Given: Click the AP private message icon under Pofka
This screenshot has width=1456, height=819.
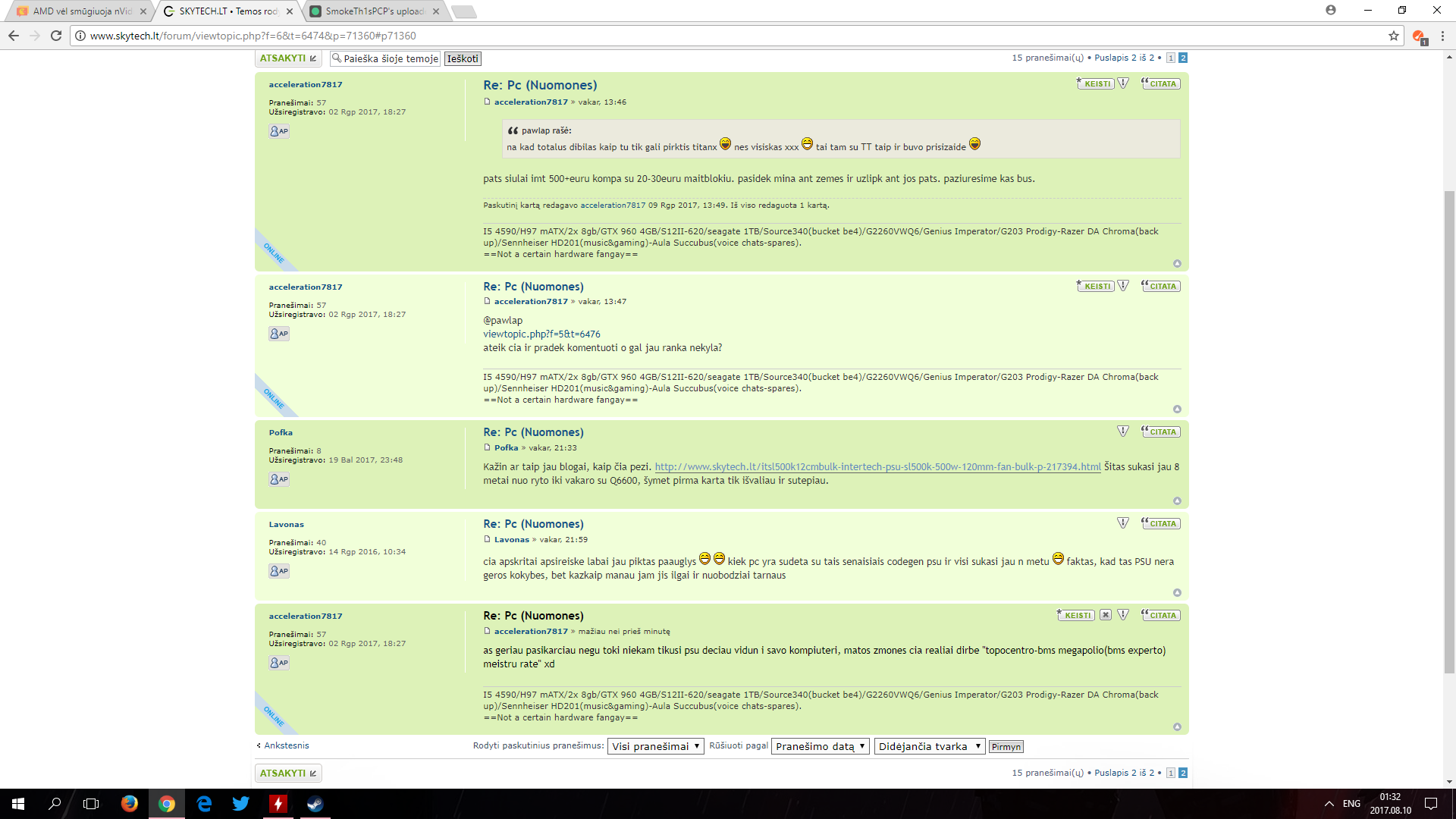Looking at the screenshot, I should (279, 479).
